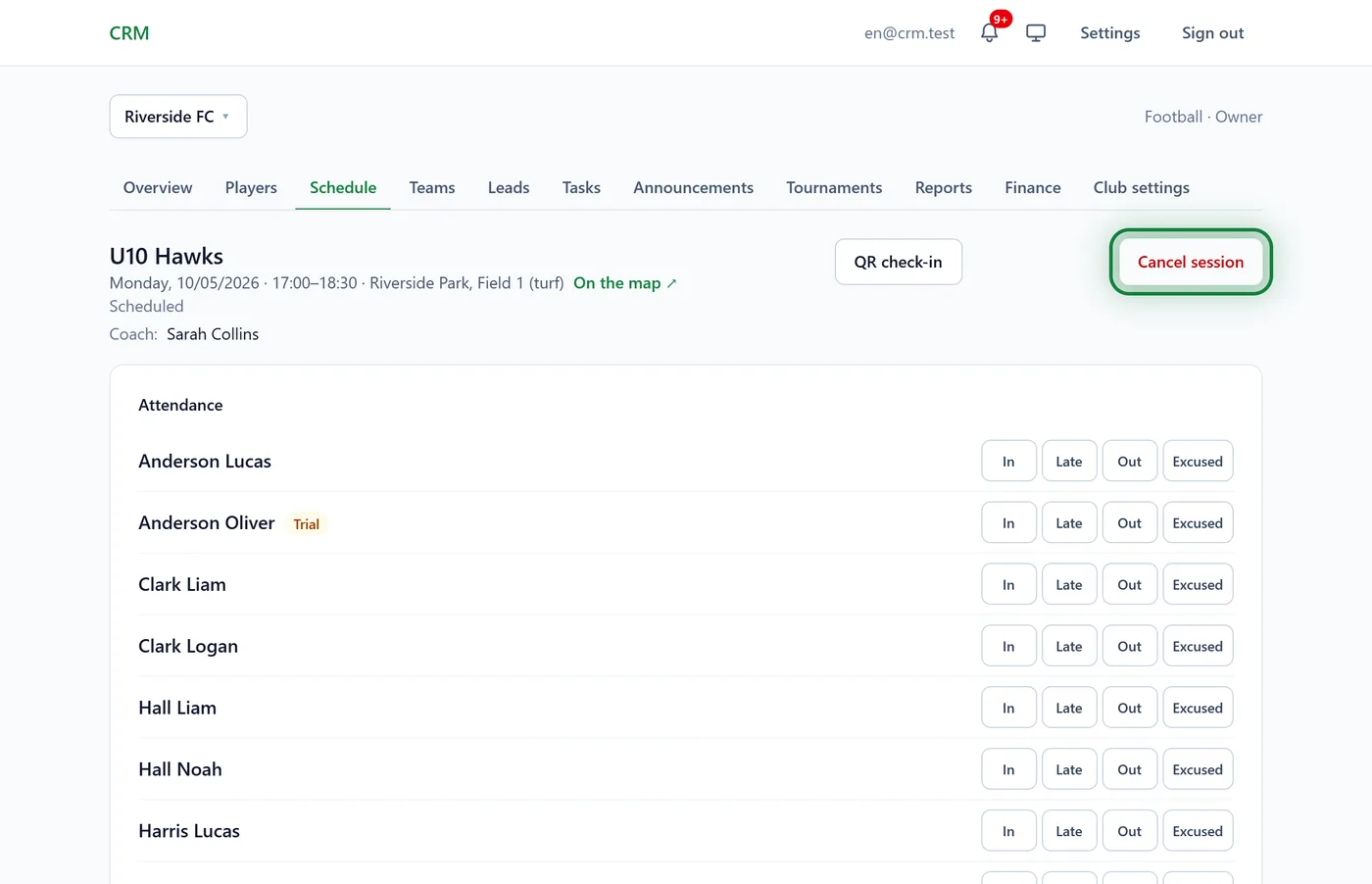Open the notifications bell icon

point(990,32)
